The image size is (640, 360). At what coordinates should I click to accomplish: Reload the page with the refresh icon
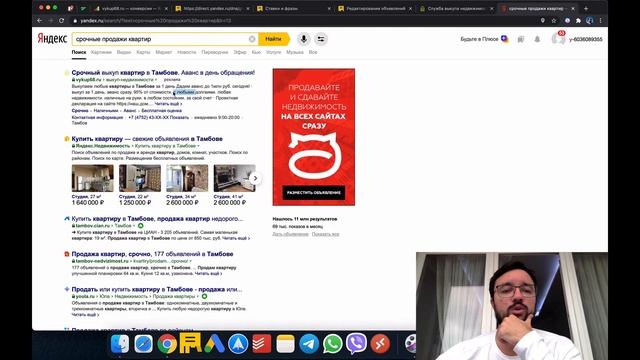click(x=61, y=20)
